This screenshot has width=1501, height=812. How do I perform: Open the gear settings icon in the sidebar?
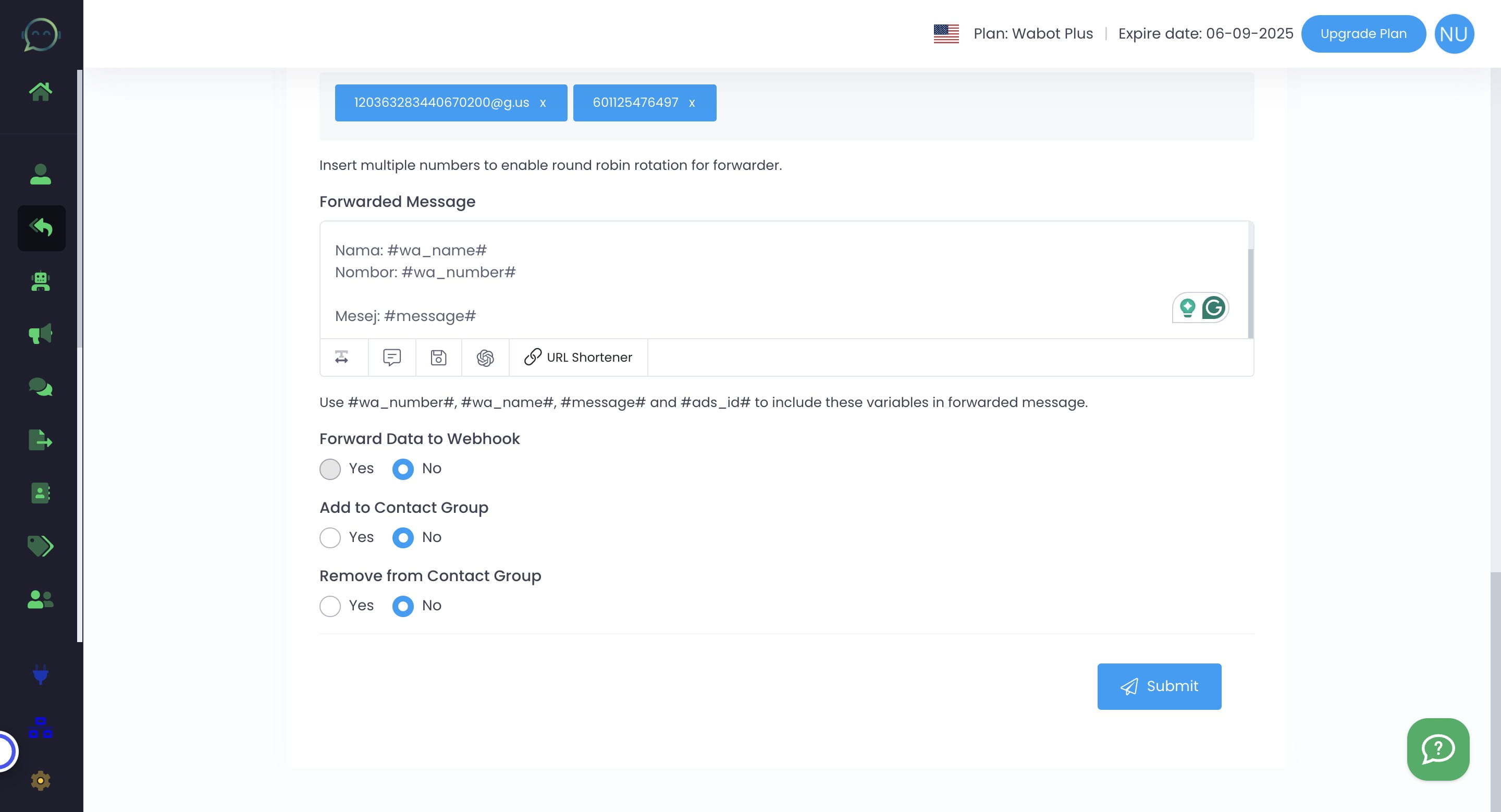click(x=40, y=781)
